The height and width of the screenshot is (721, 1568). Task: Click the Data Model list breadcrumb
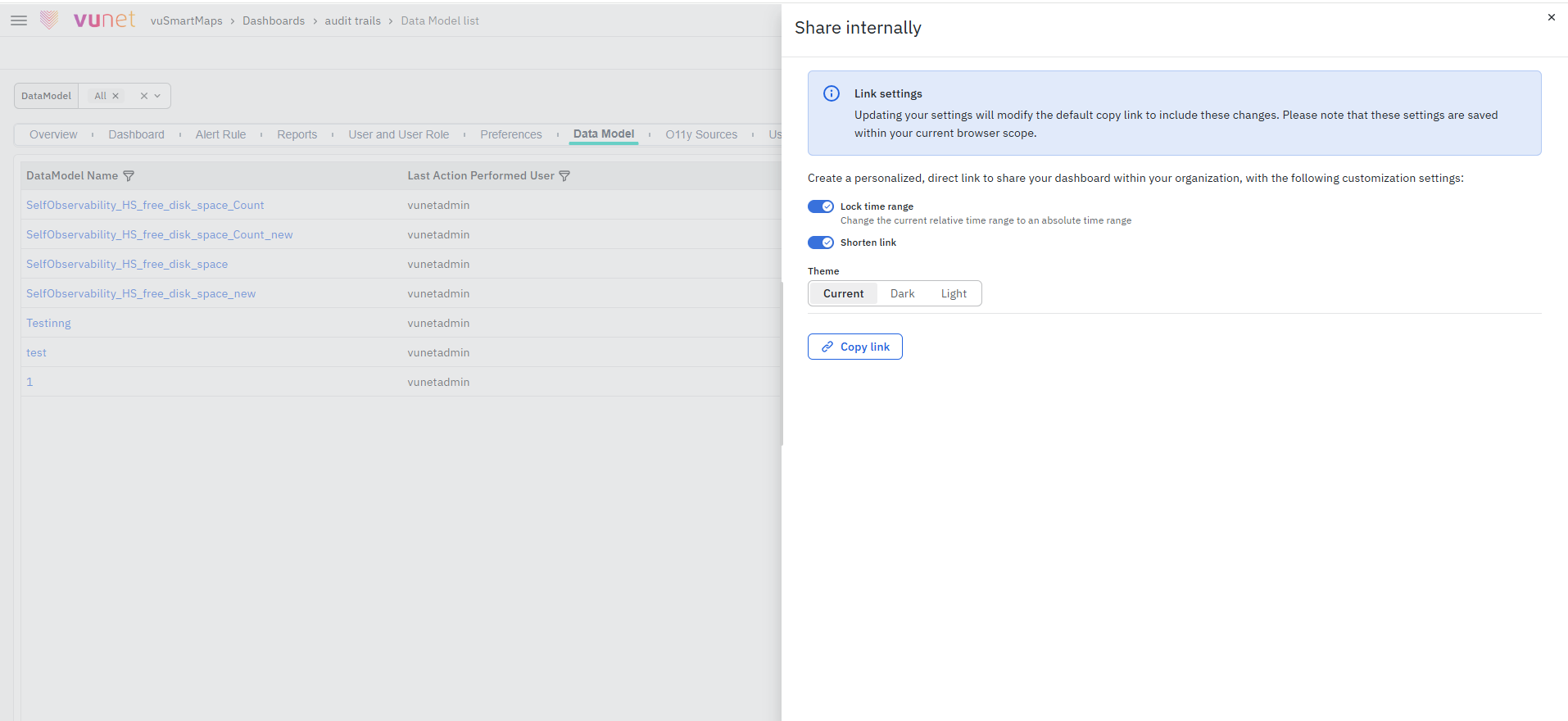[440, 20]
